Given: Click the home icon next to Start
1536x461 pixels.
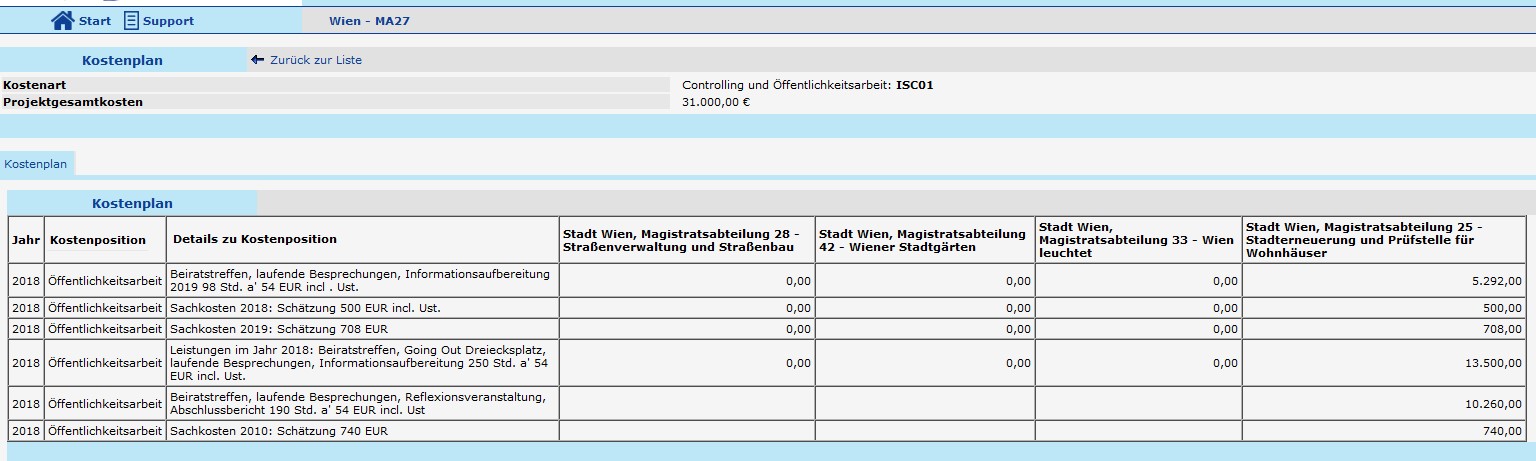Looking at the screenshot, I should (x=62, y=21).
